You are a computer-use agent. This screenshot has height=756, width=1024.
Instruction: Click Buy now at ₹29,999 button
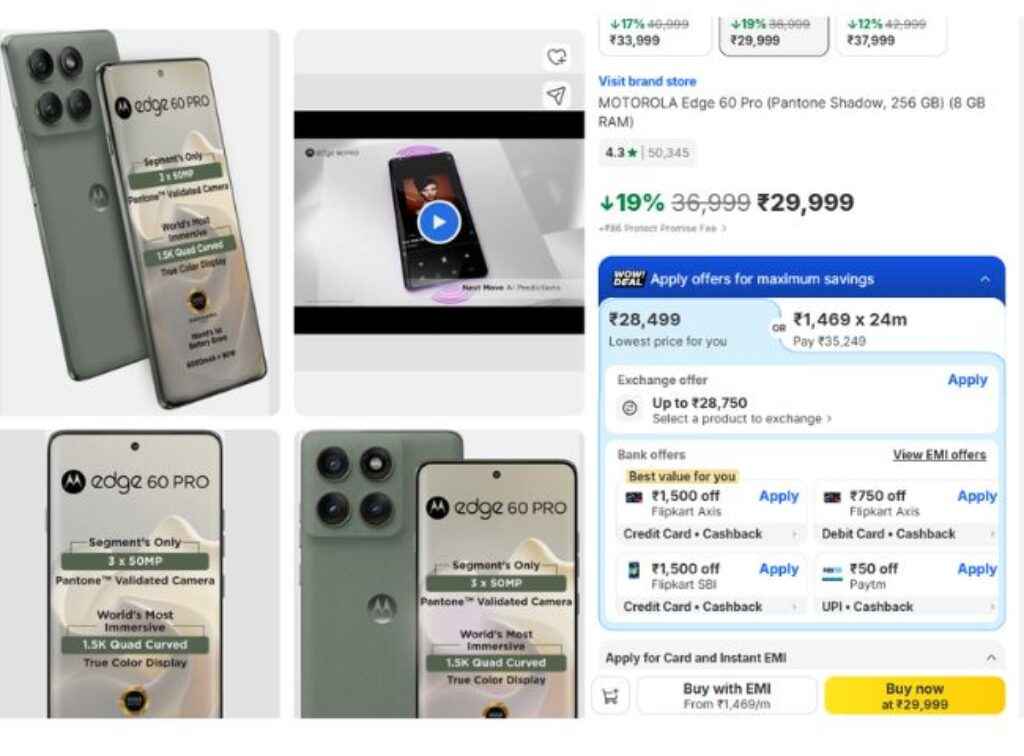pyautogui.click(x=914, y=696)
